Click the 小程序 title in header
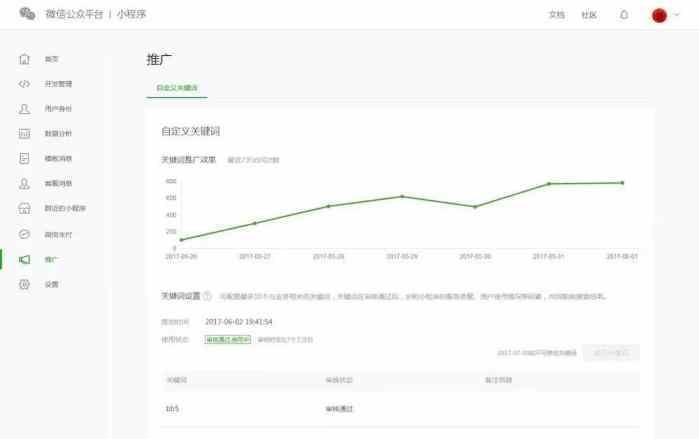The width and height of the screenshot is (699, 439). [x=132, y=14]
